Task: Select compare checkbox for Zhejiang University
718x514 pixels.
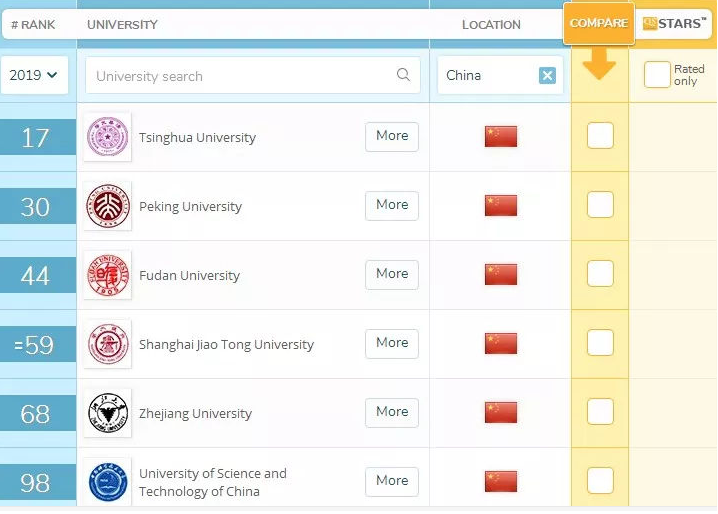Action: (600, 411)
